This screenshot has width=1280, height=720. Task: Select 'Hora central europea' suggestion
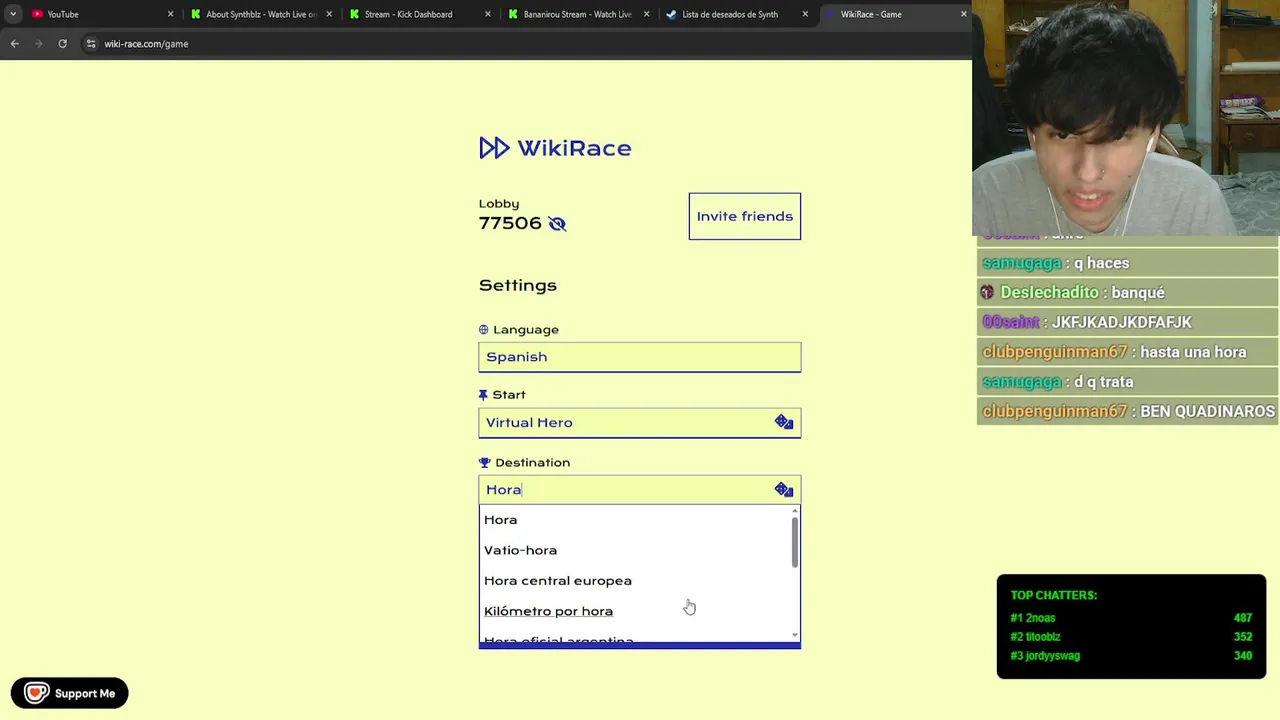(x=635, y=581)
